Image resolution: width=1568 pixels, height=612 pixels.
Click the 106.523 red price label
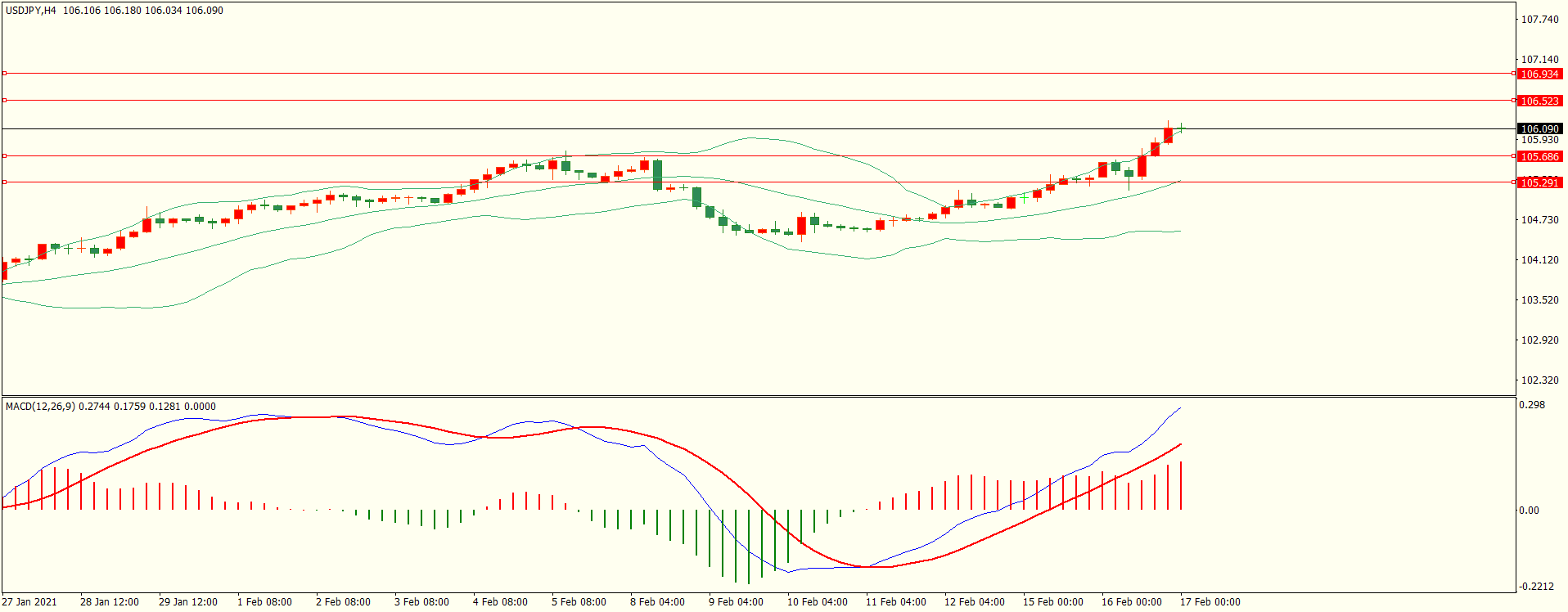(1539, 101)
